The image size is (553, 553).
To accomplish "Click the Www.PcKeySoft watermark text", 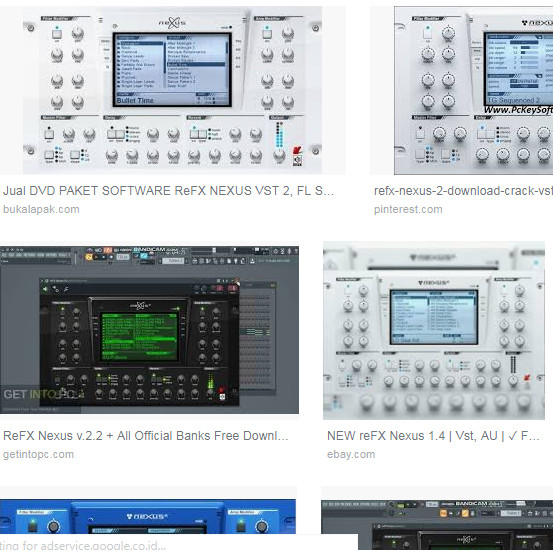I will click(x=518, y=110).
